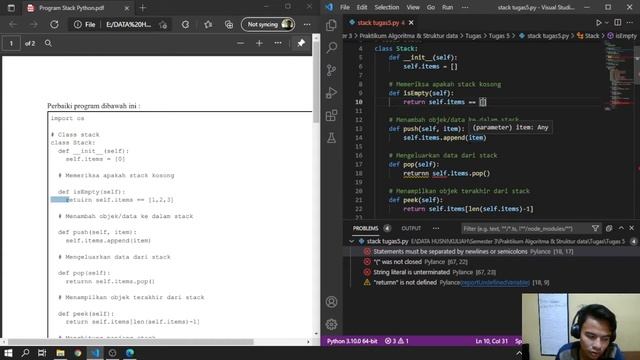The image size is (640, 360).
Task: Open the Run and Debug view in VS Code
Action: click(x=331, y=93)
